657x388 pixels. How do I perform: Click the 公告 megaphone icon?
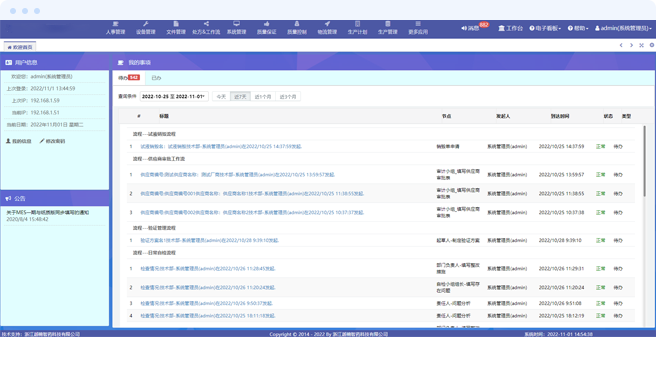[8, 199]
